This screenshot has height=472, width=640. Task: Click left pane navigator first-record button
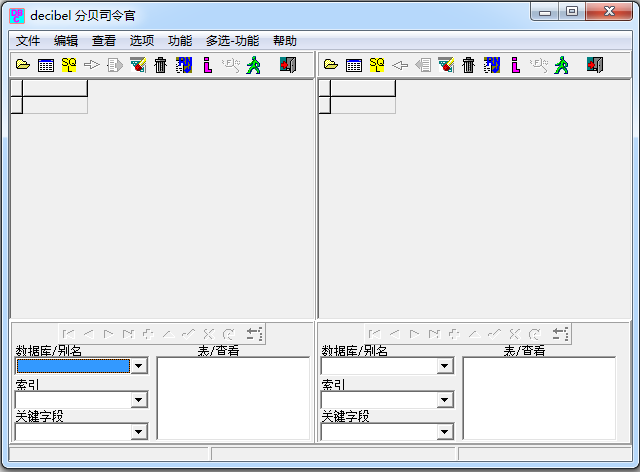69,334
